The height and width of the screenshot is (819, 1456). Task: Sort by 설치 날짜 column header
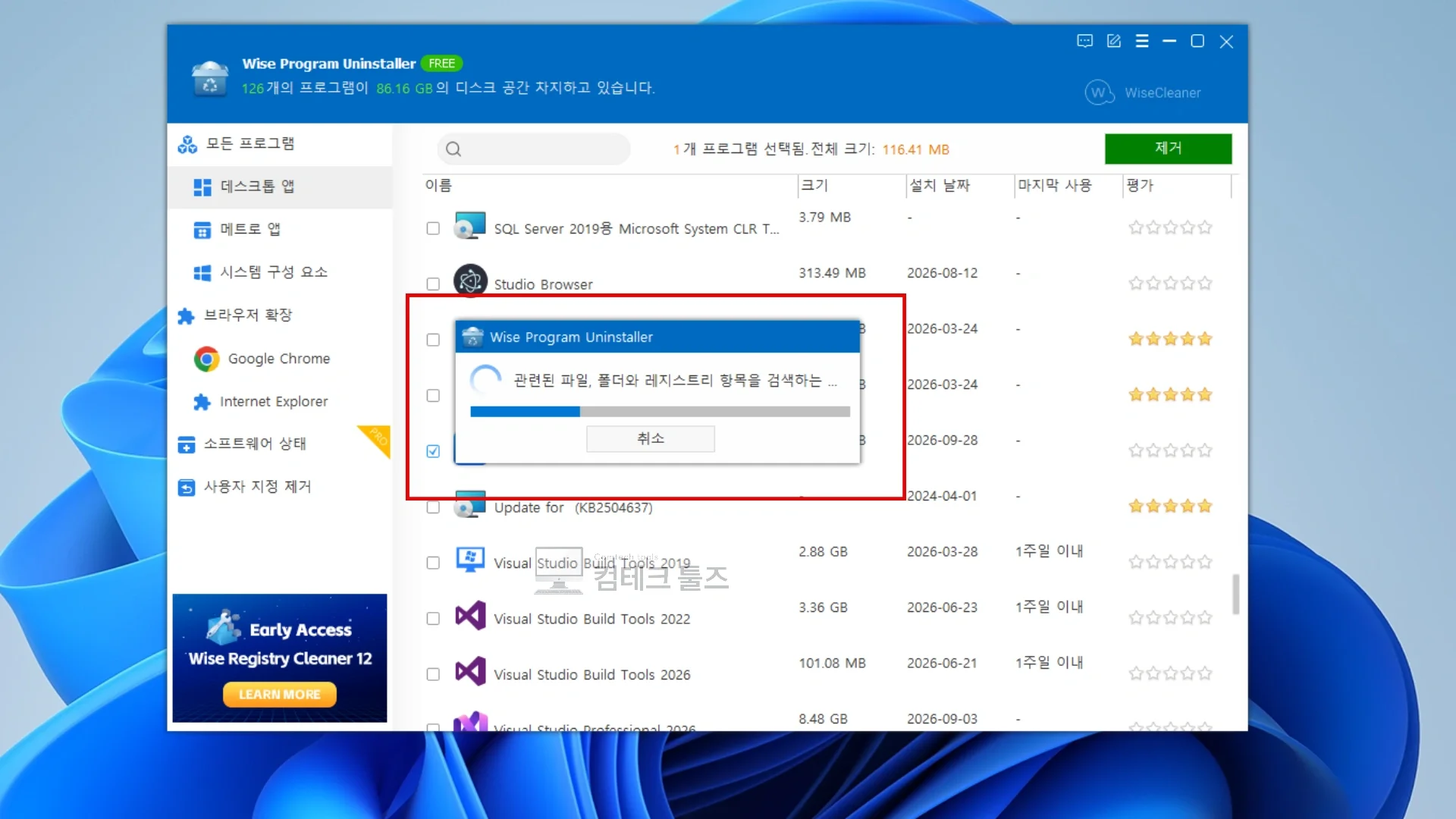(960, 186)
